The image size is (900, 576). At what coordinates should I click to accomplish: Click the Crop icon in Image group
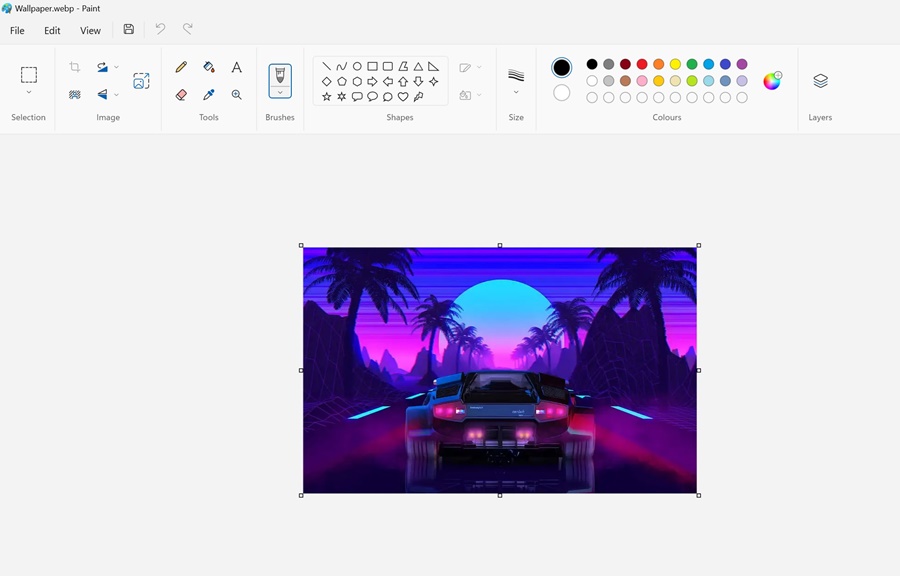pyautogui.click(x=75, y=67)
